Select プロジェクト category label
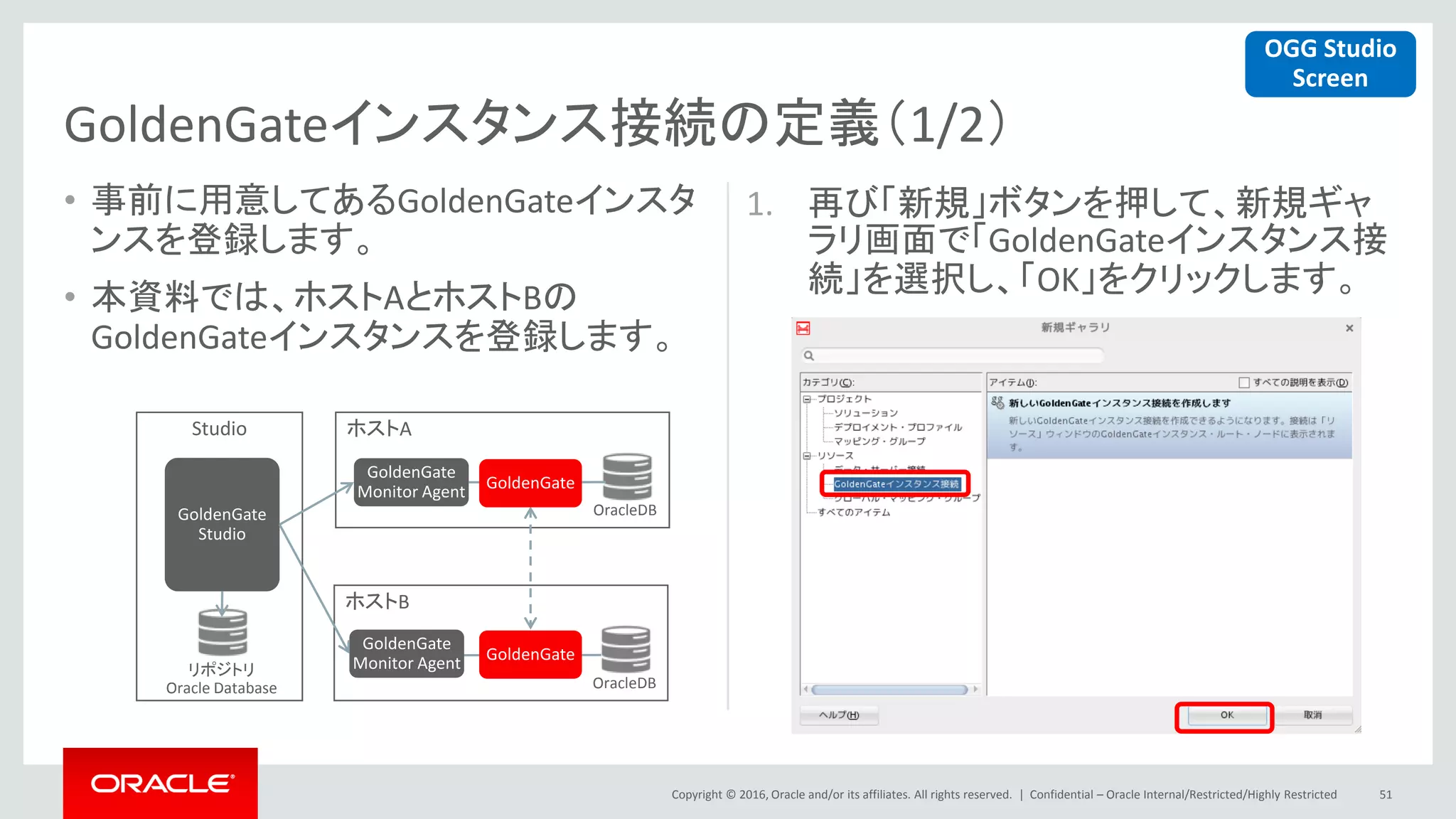Viewport: 1456px width, 819px height. pos(844,399)
